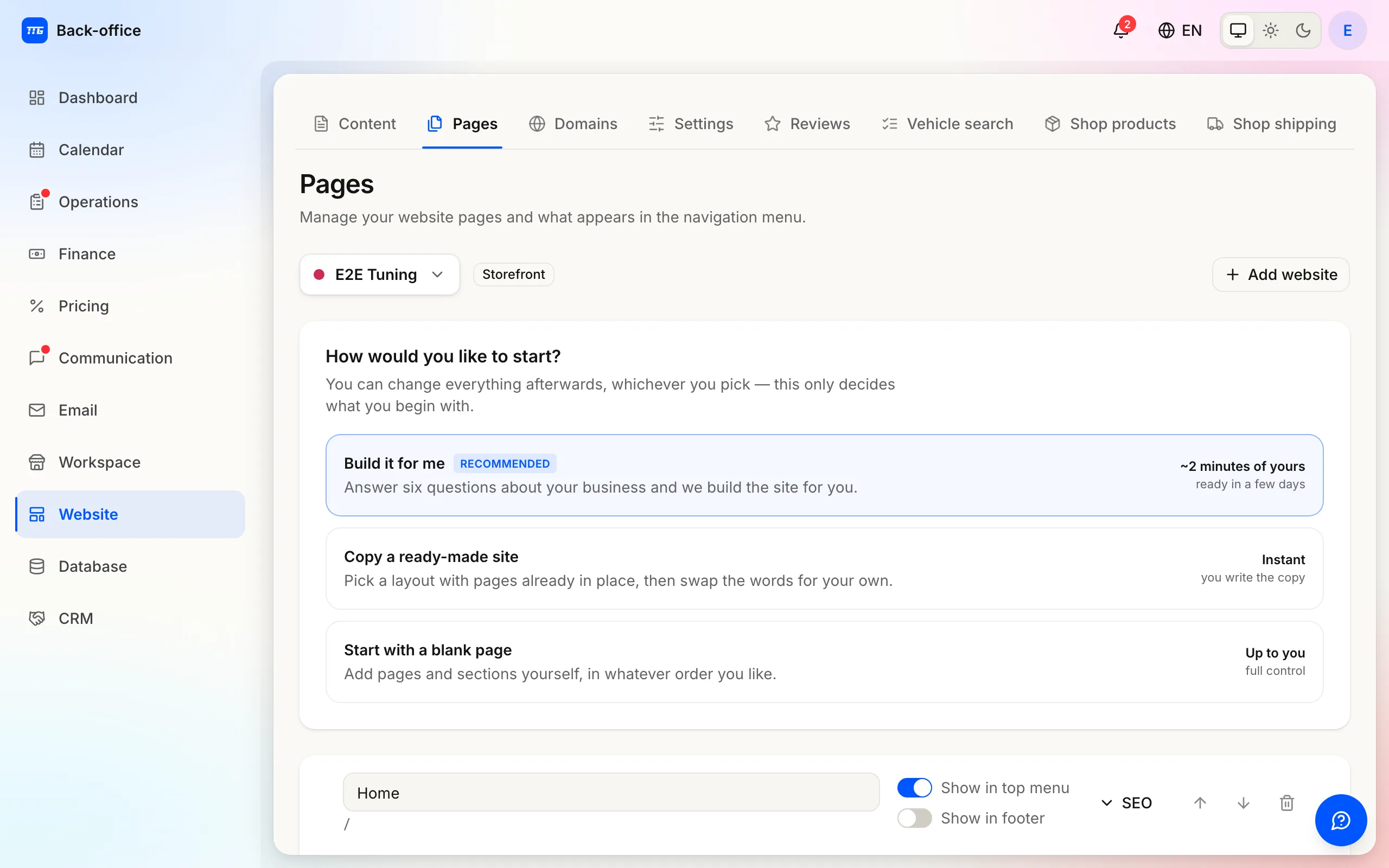
Task: Move Home page down
Action: point(1243,802)
